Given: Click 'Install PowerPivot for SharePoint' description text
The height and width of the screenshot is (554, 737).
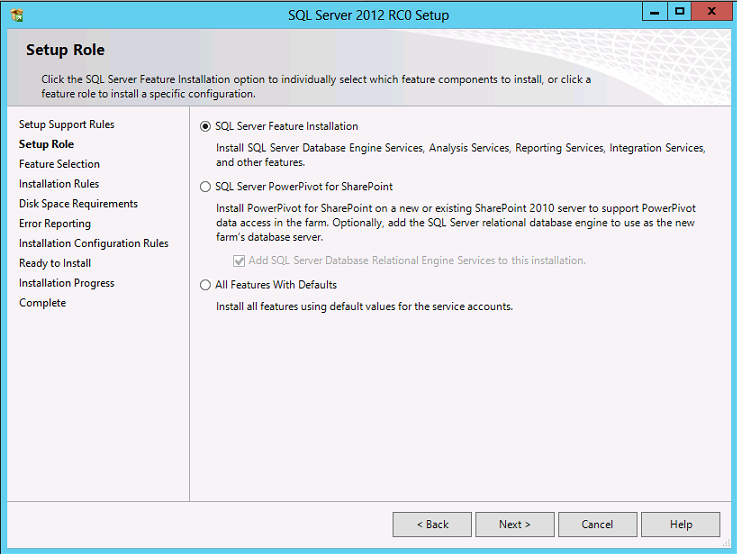Looking at the screenshot, I should click(455, 223).
